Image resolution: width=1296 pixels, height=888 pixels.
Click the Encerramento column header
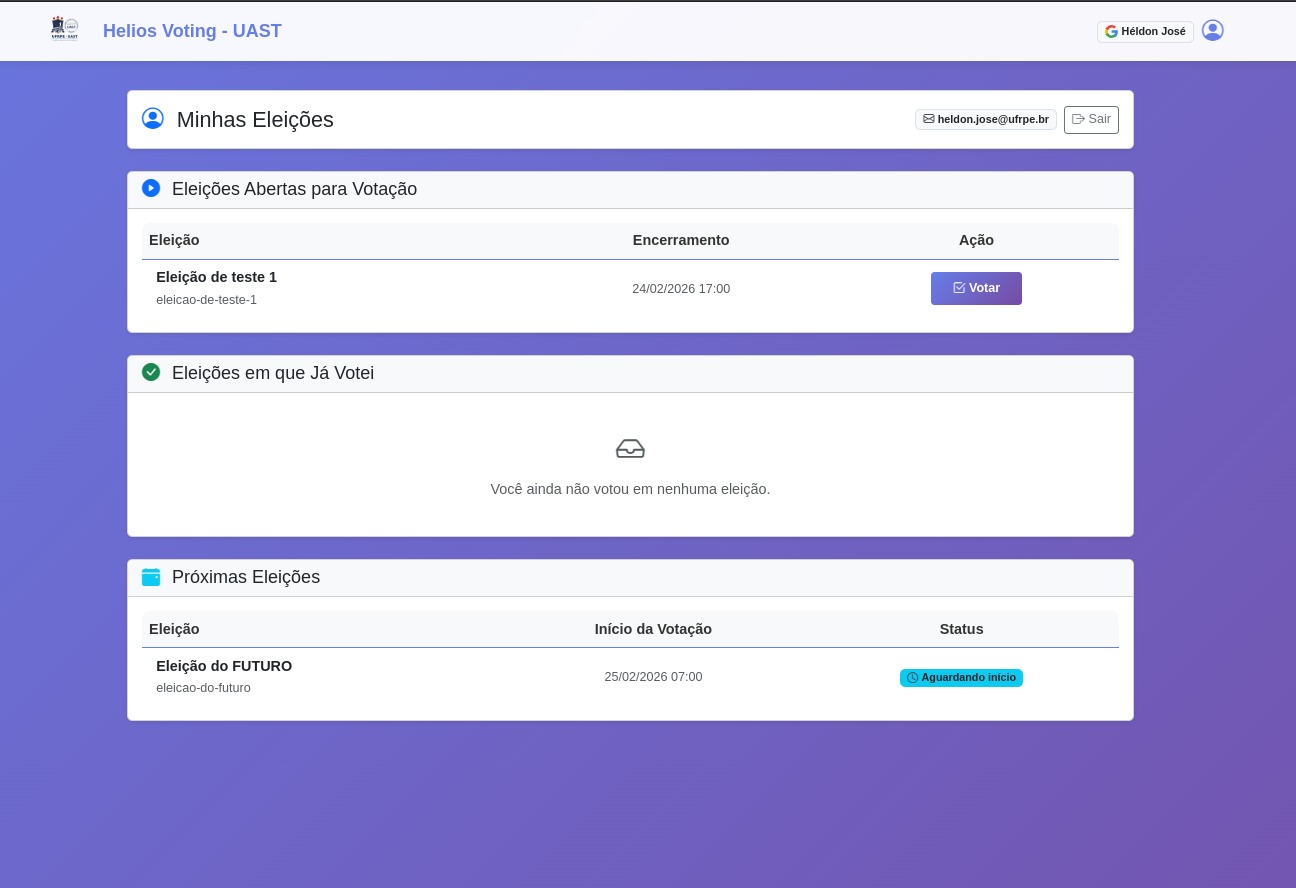(x=681, y=240)
